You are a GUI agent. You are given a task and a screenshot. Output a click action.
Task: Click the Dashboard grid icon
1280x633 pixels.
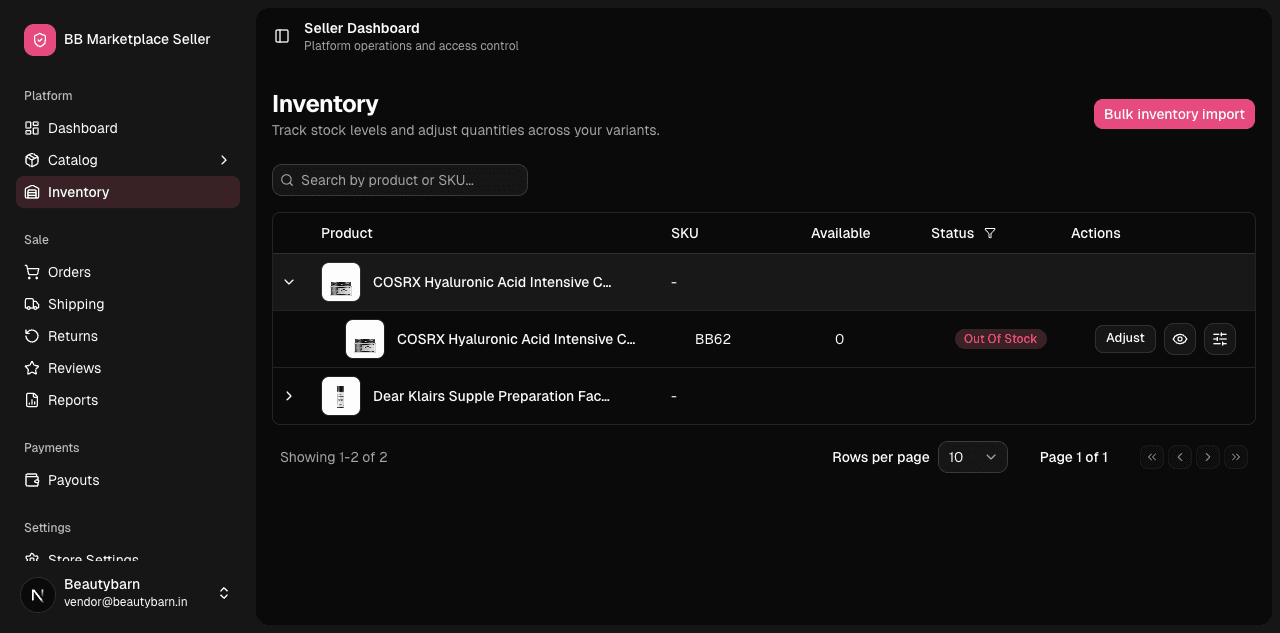click(32, 128)
